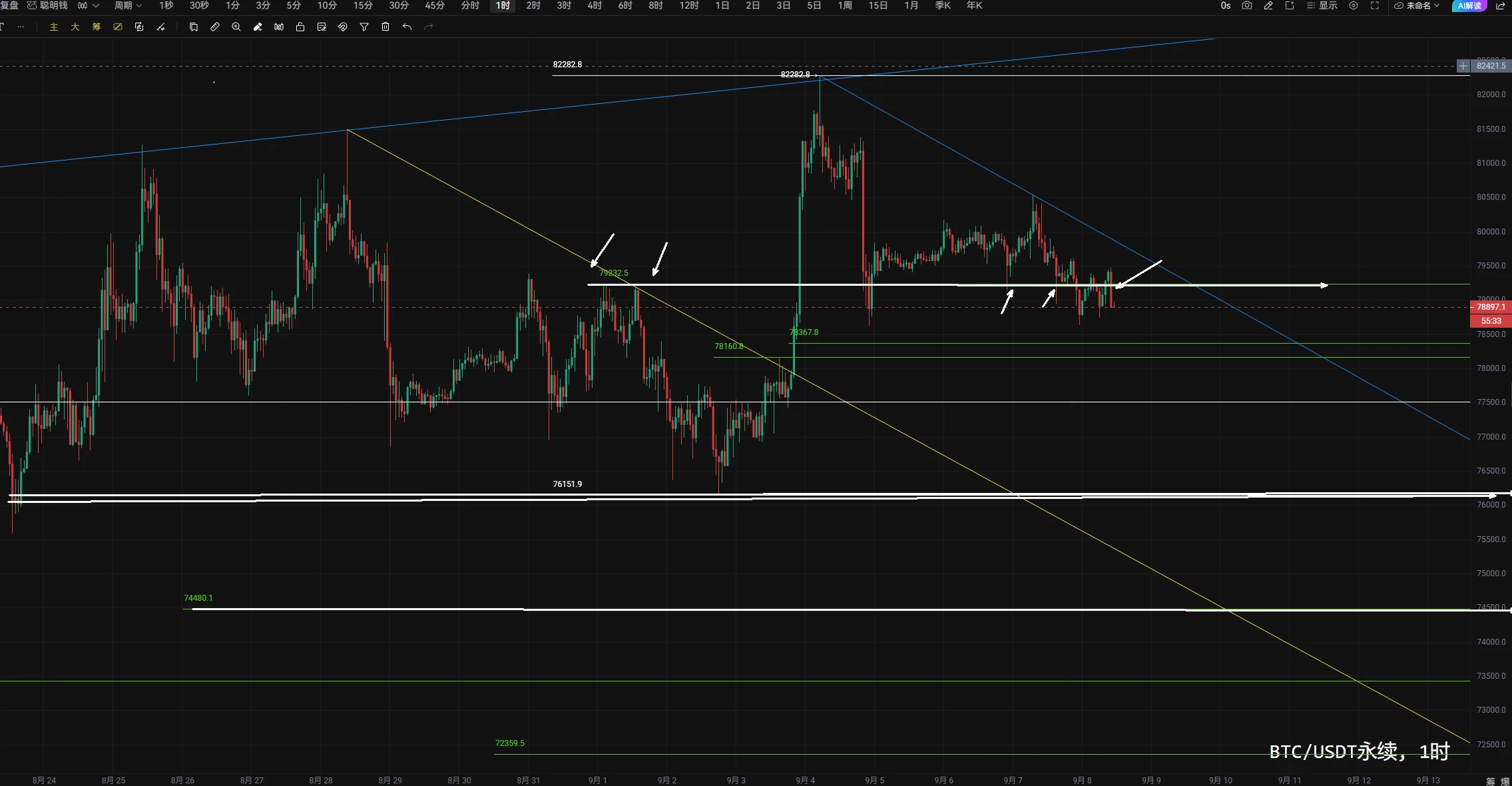Click the 78160.8 green price label
1512x786 pixels.
point(729,346)
